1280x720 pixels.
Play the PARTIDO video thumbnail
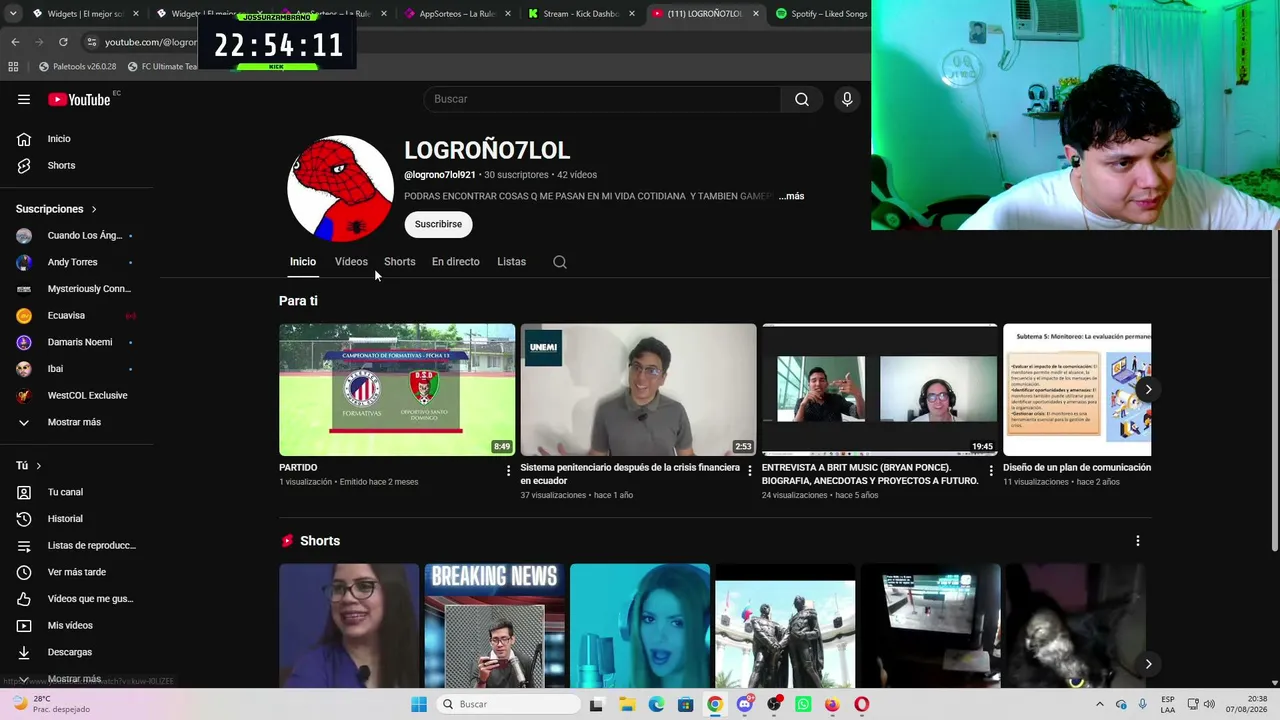(397, 390)
